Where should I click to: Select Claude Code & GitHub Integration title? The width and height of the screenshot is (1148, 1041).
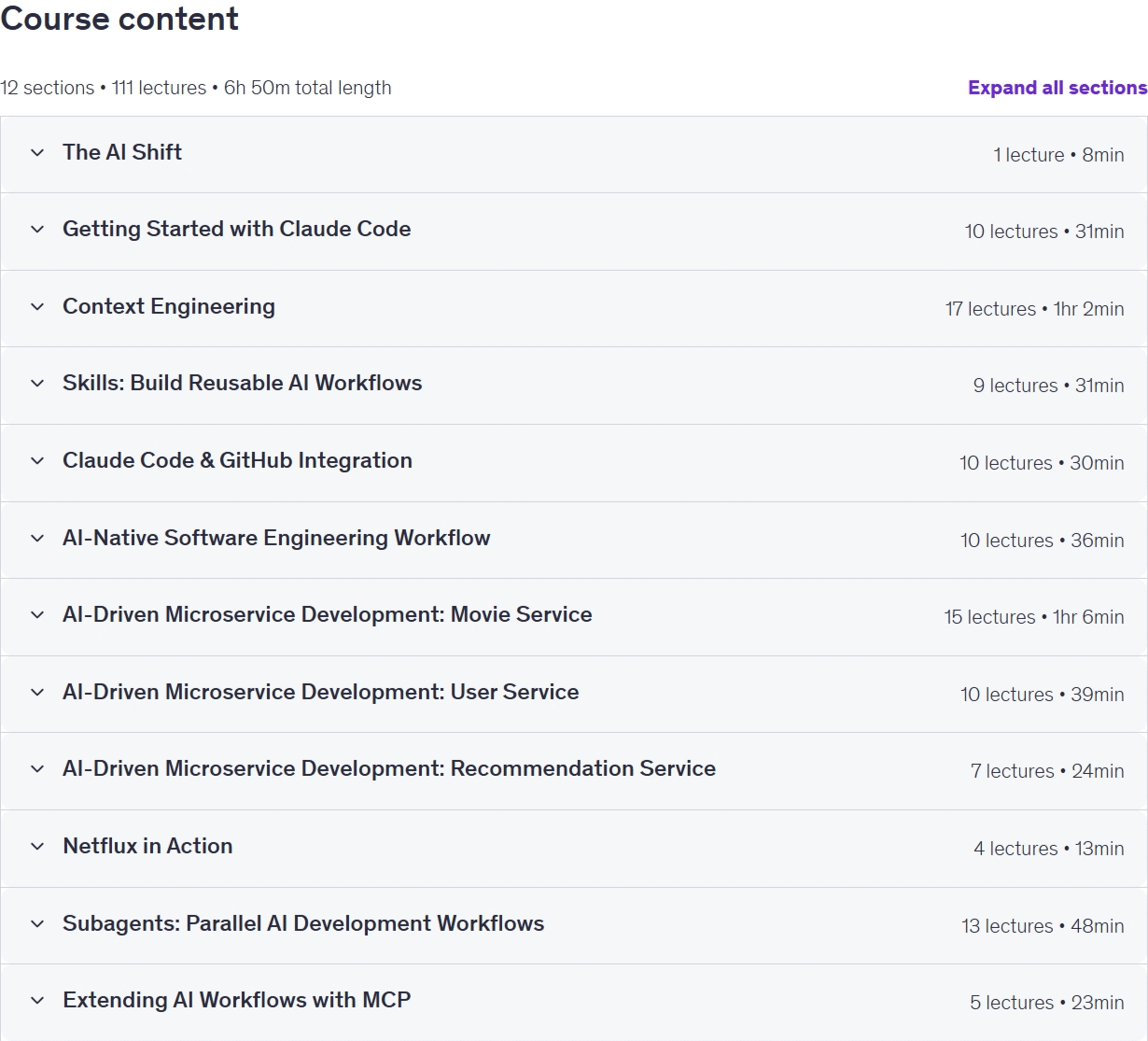[x=237, y=461]
